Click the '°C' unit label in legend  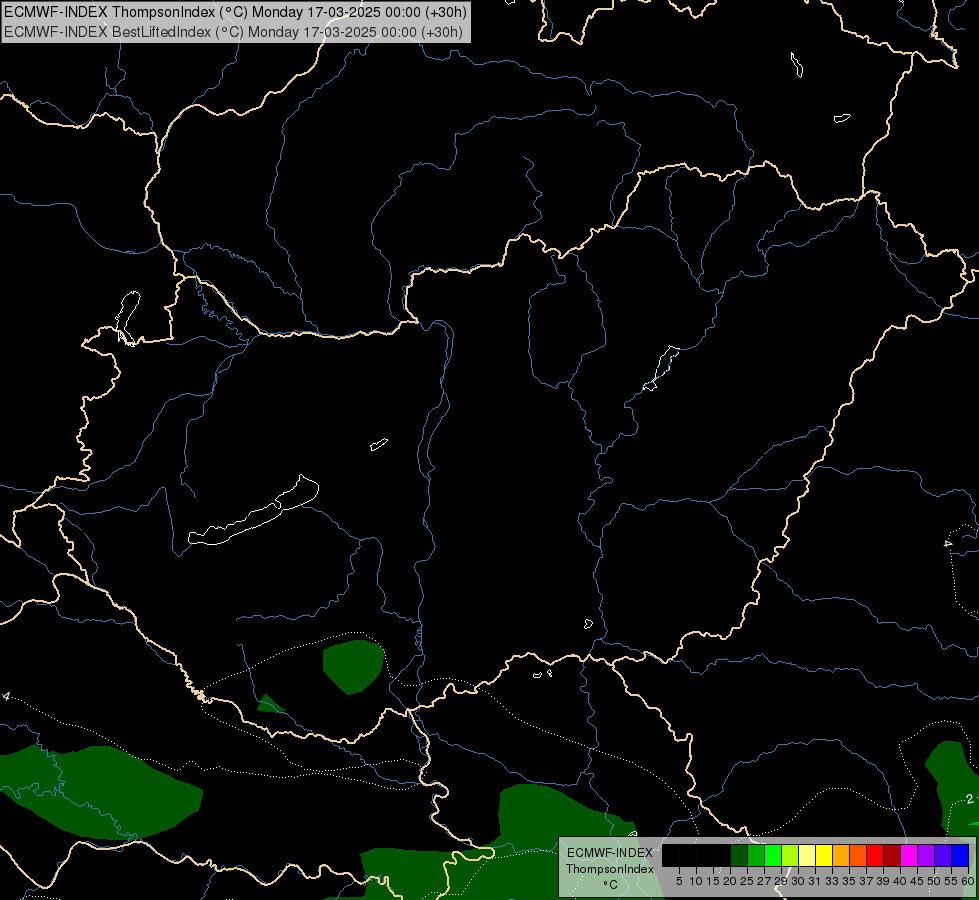pos(610,884)
